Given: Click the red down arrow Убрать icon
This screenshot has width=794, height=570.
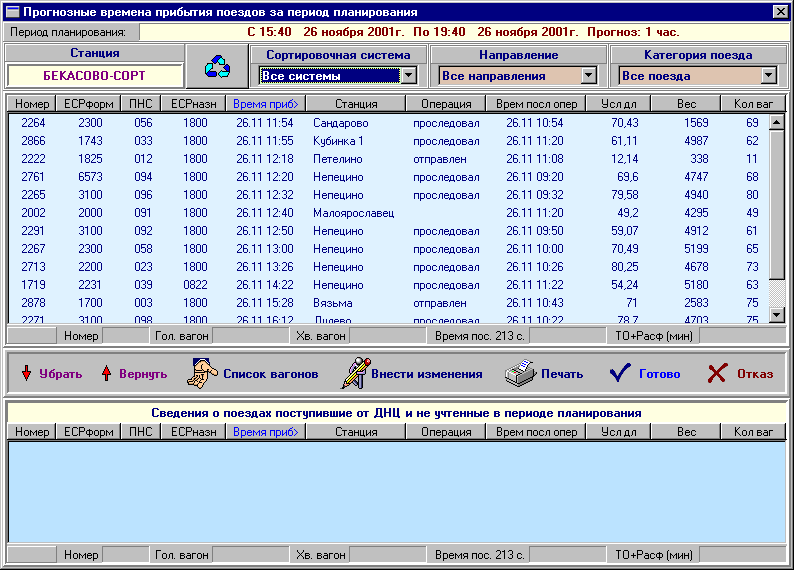Looking at the screenshot, I should point(26,374).
